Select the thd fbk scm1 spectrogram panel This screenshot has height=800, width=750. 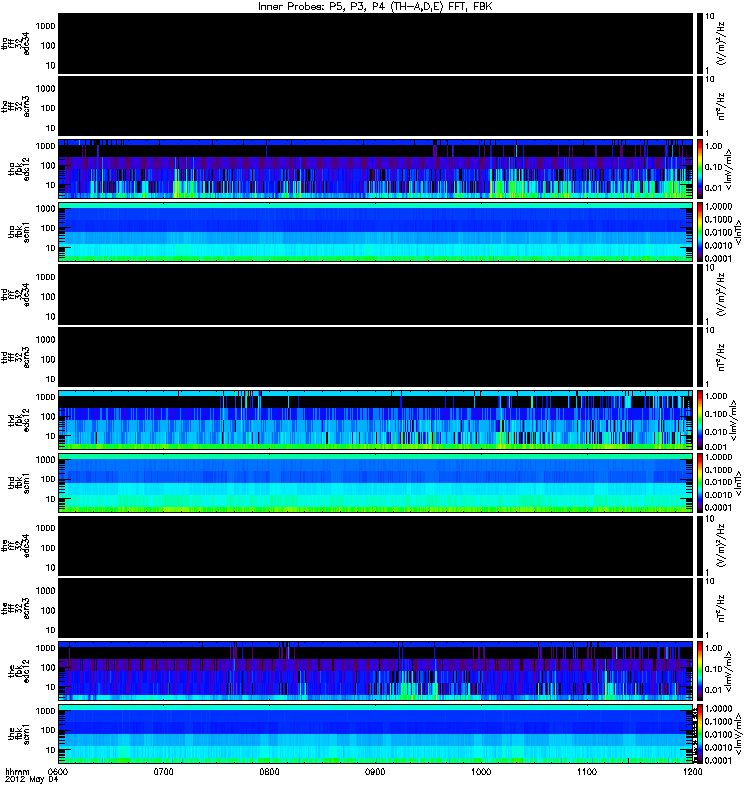tap(376, 483)
